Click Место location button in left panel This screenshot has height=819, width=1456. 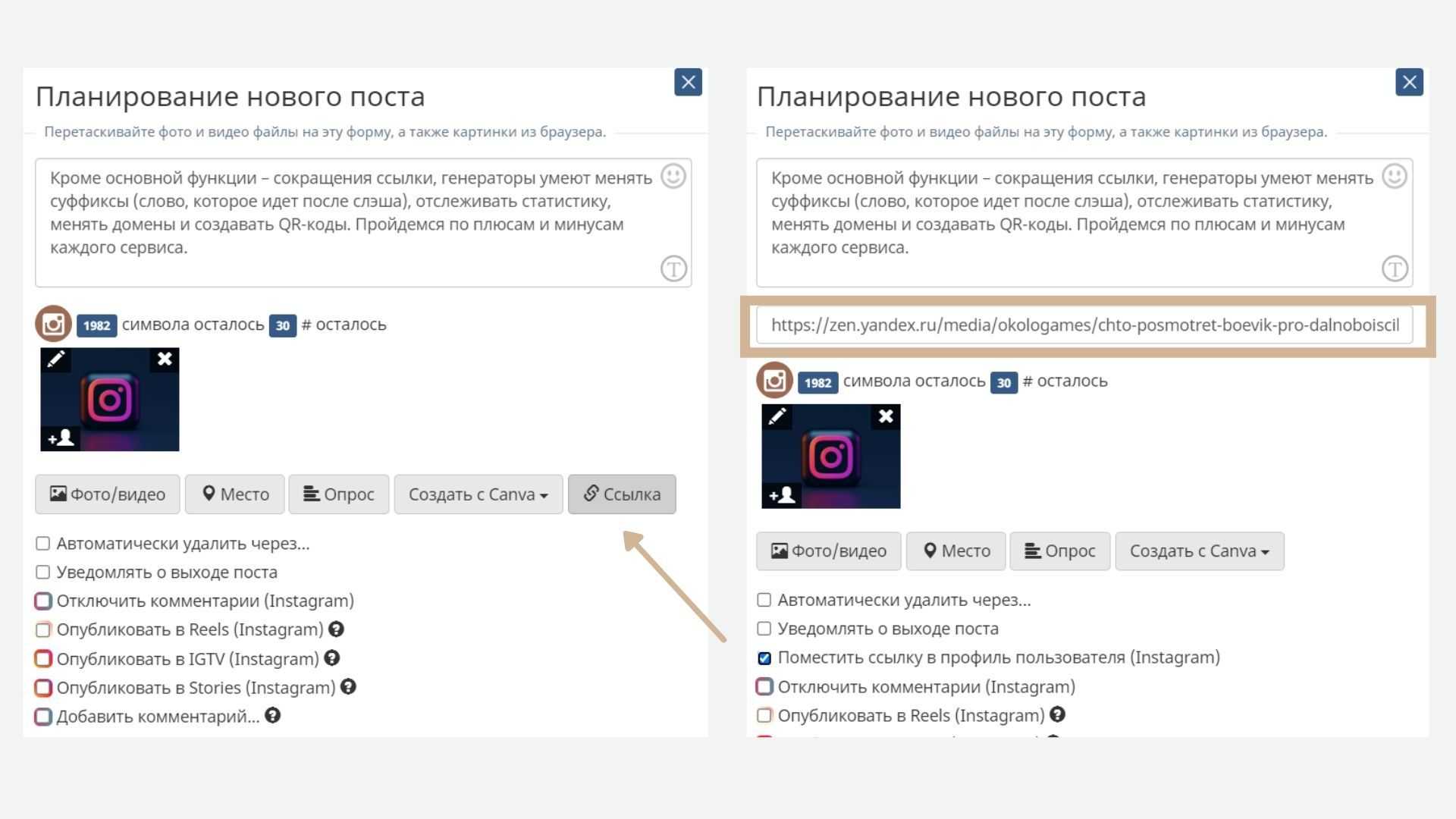[235, 494]
